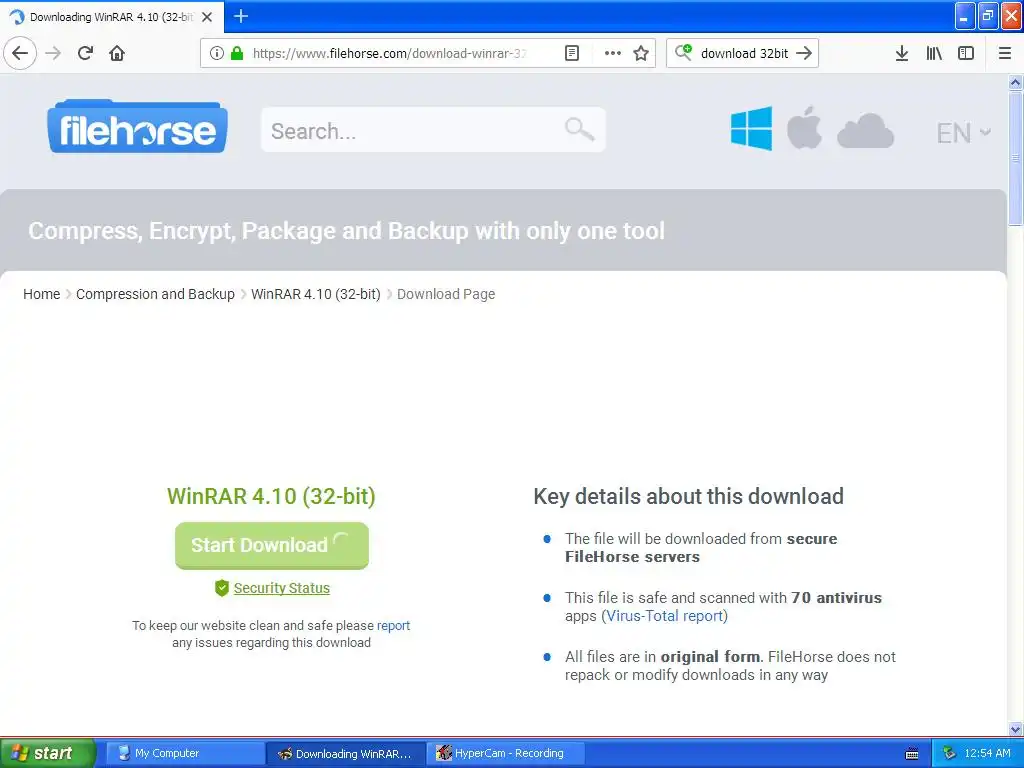
Task: Click the download 32bit search box
Action: click(744, 53)
